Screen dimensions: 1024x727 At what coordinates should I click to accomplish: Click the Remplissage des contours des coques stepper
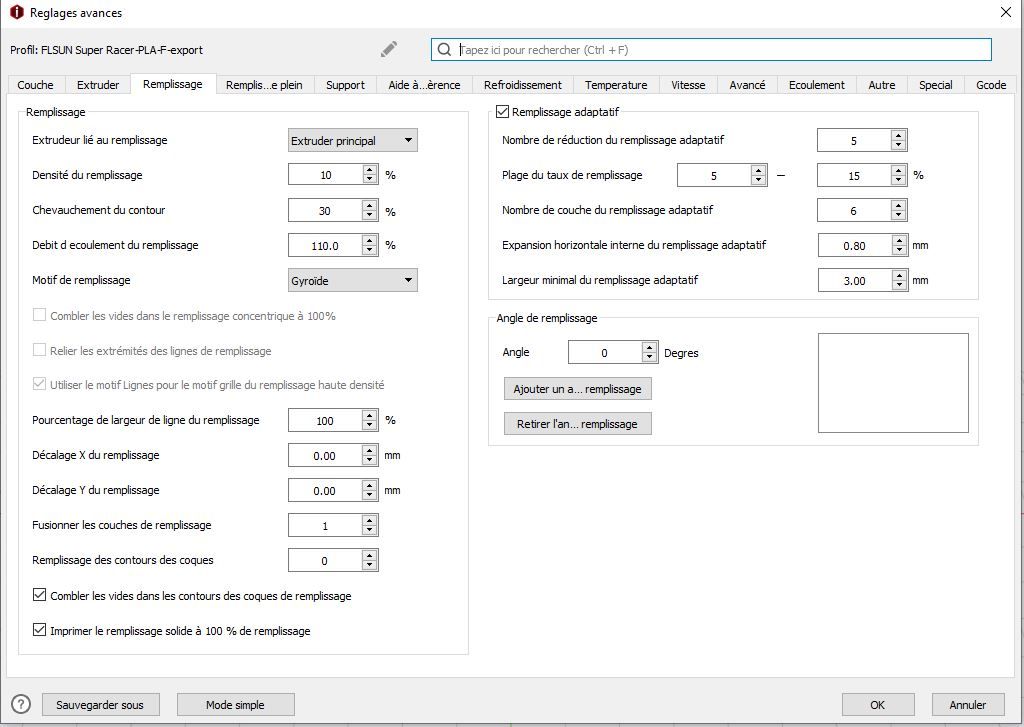coord(370,560)
